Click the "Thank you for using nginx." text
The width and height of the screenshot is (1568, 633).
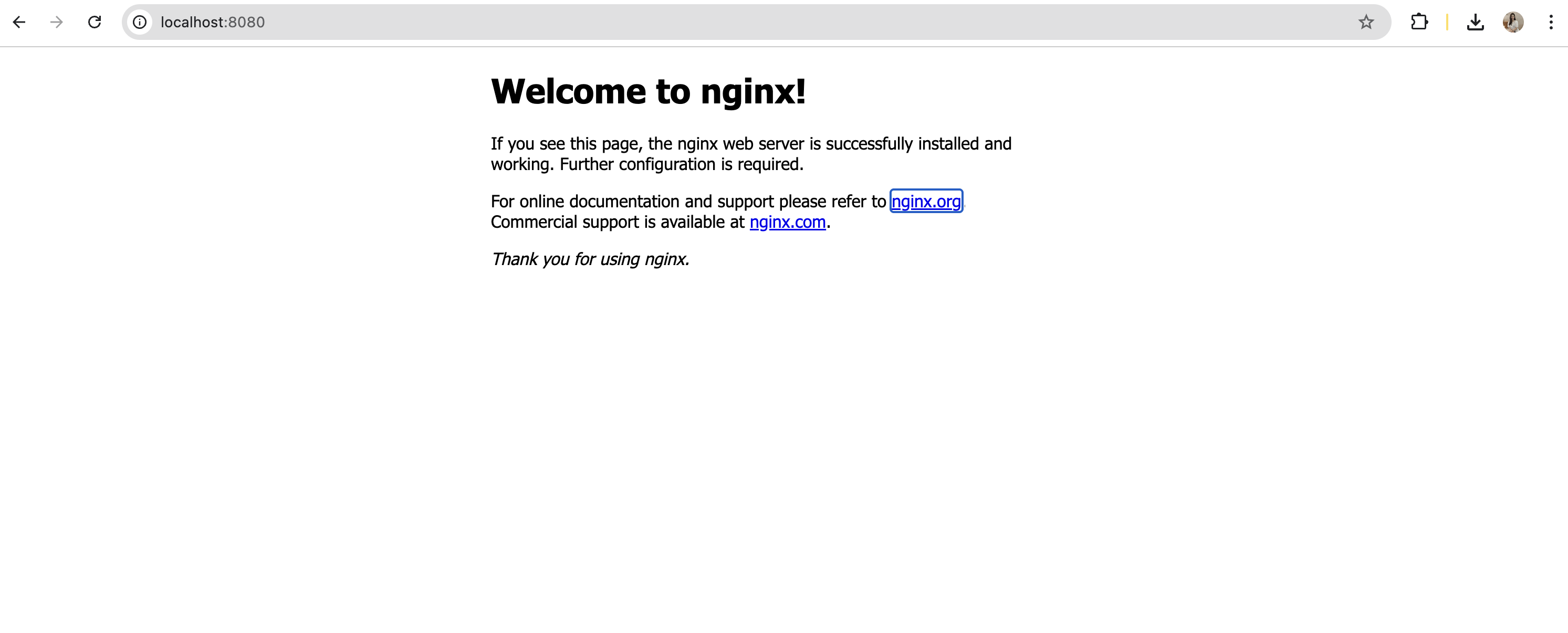[x=590, y=259]
